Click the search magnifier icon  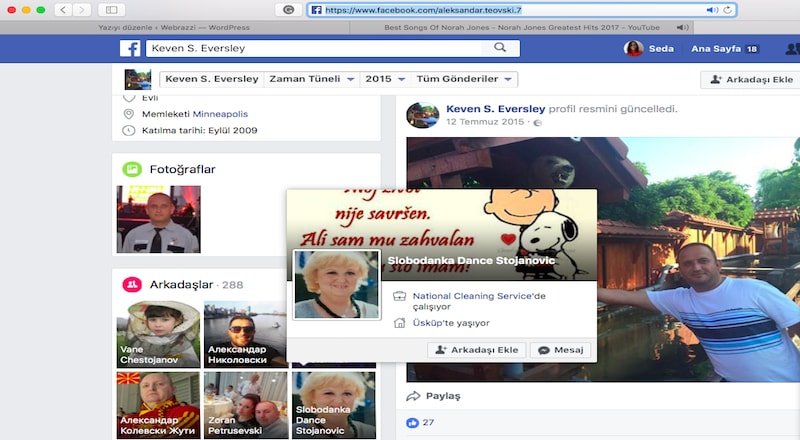[x=499, y=48]
